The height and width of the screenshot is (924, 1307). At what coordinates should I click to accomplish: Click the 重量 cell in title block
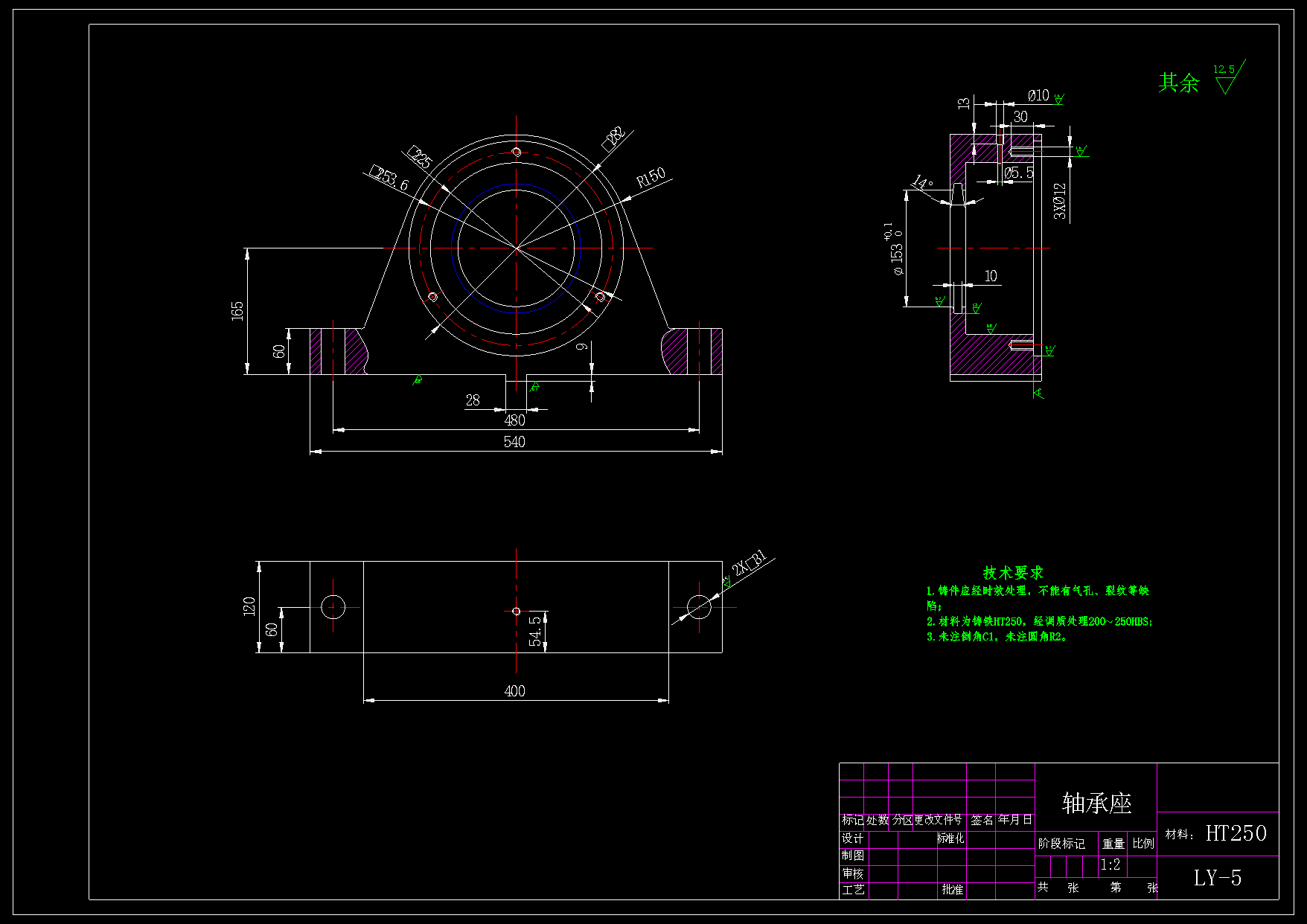[x=1113, y=844]
